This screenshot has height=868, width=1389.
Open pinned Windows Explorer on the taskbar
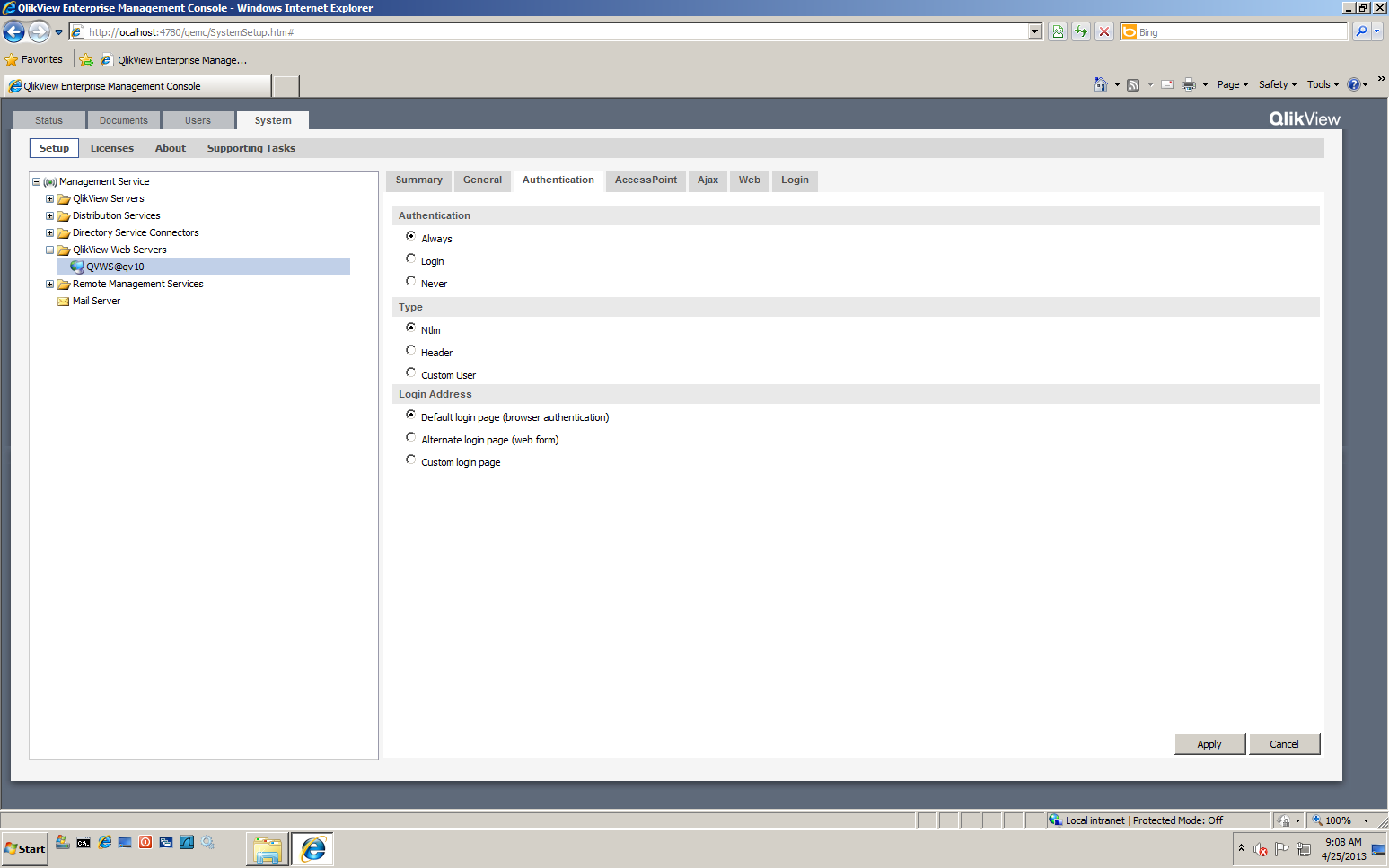coord(268,849)
